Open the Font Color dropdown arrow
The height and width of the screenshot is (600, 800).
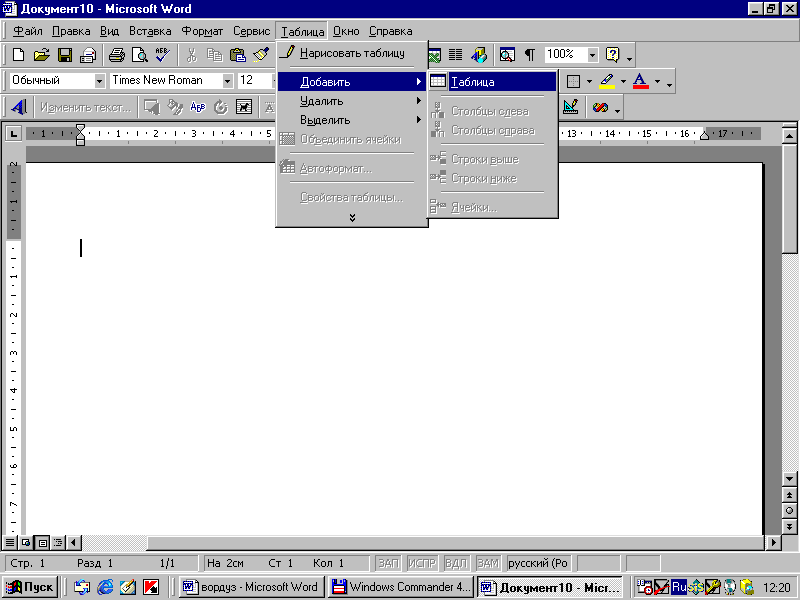click(x=657, y=81)
